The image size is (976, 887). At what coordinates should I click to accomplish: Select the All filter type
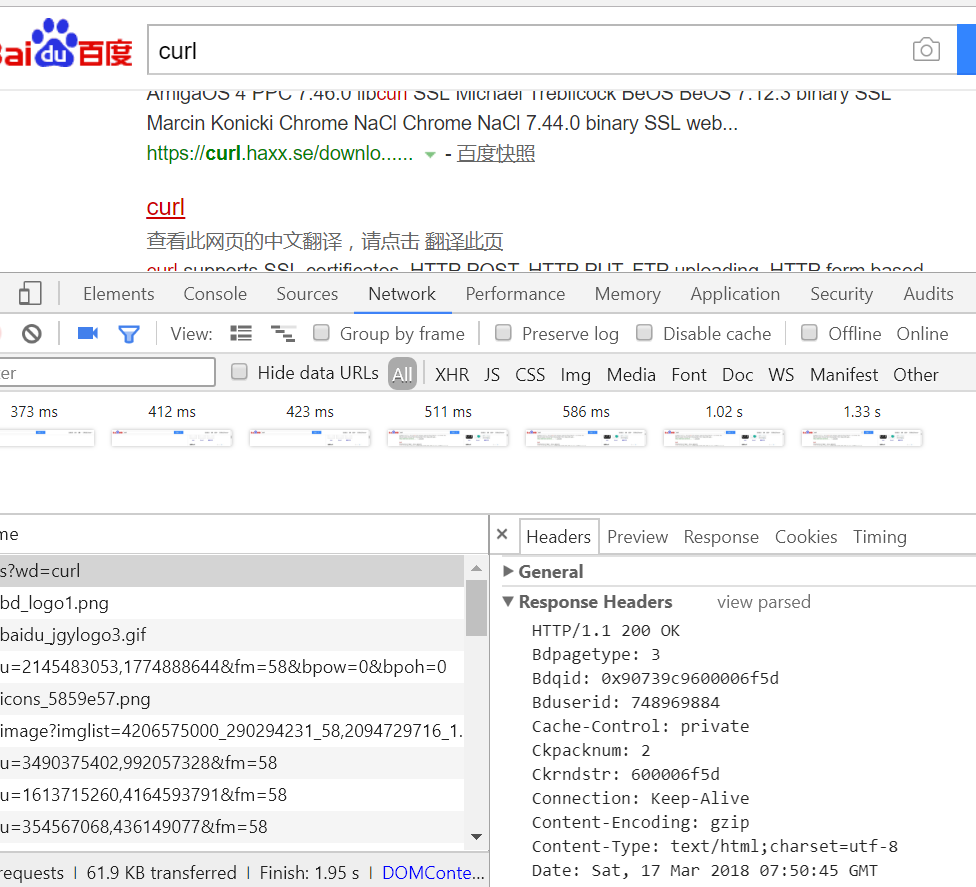(402, 374)
